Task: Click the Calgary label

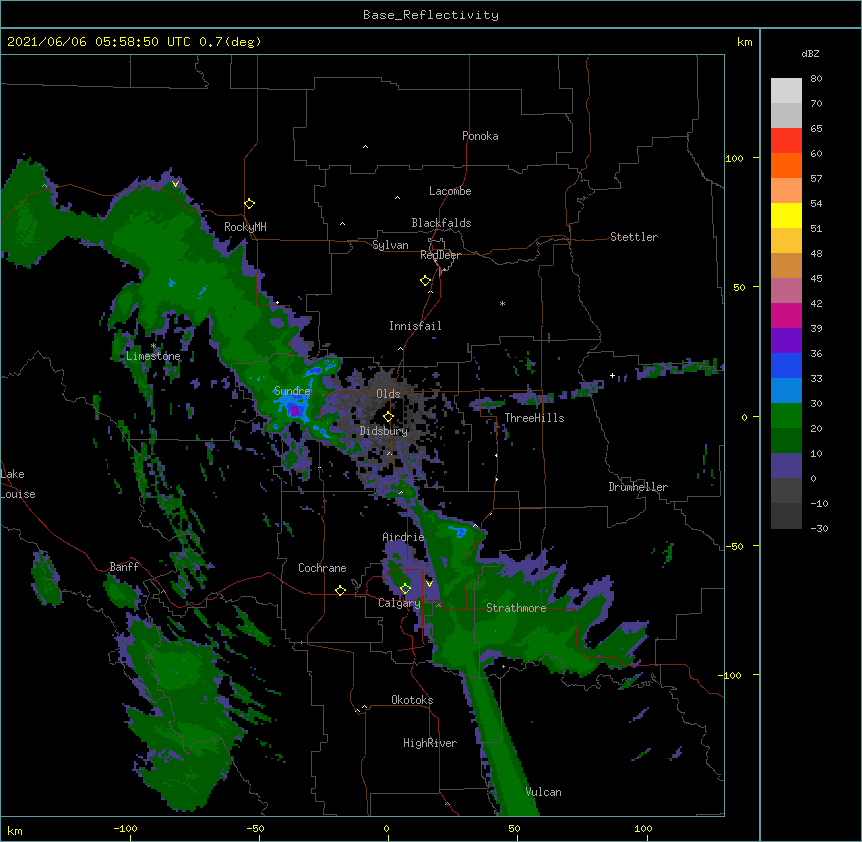Action: coord(399,603)
